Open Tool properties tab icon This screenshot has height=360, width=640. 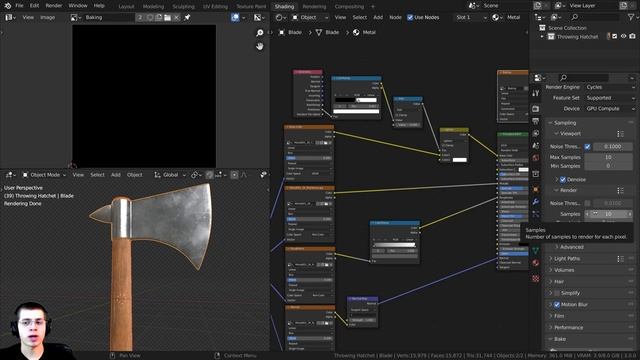click(536, 93)
